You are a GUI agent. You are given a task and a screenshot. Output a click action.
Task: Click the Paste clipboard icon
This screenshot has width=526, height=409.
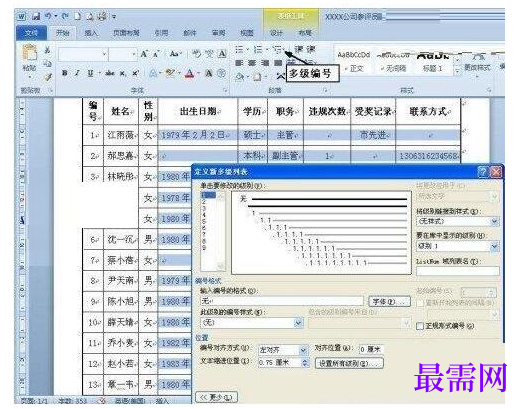[x=30, y=58]
